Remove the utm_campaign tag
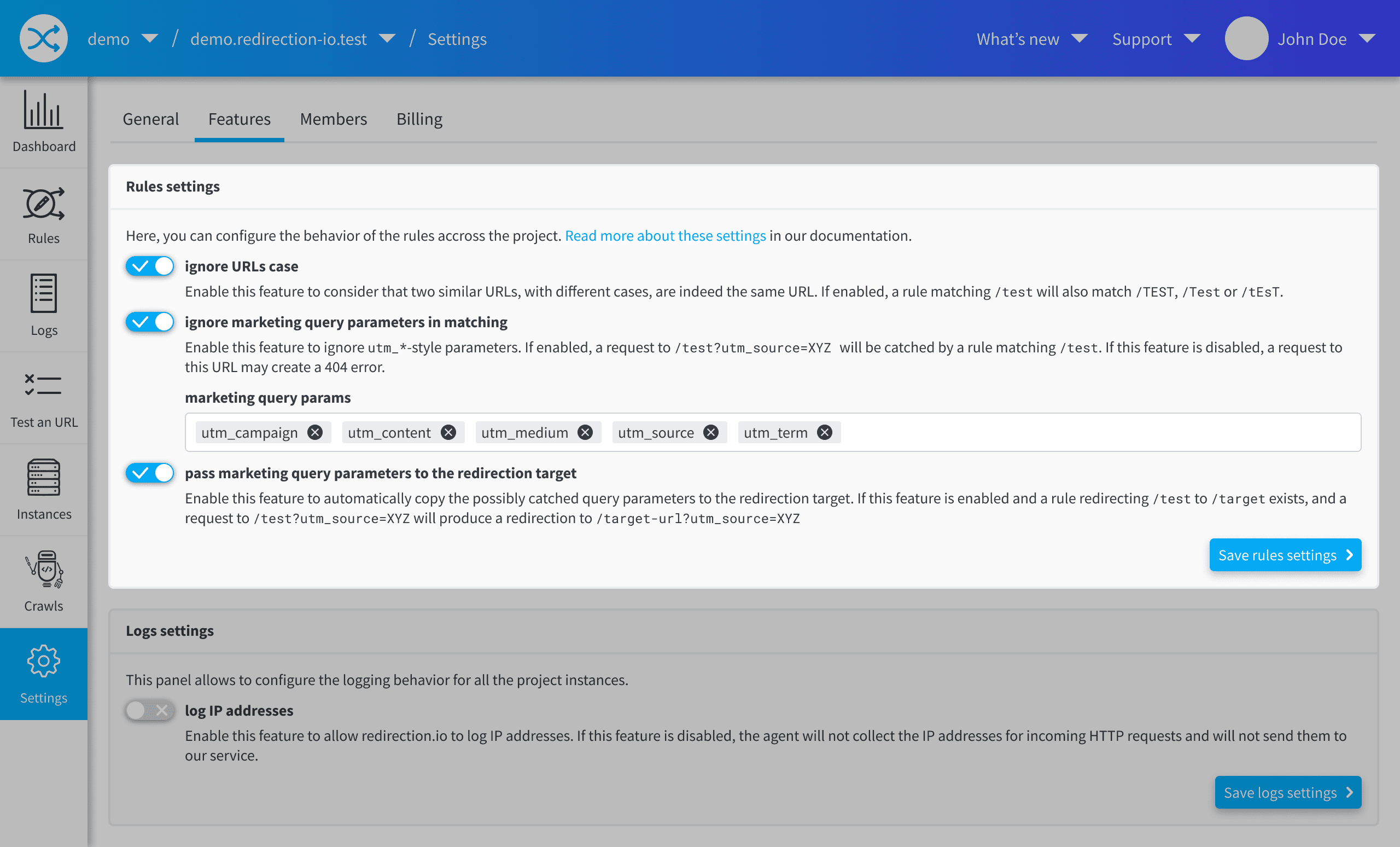 coord(315,433)
